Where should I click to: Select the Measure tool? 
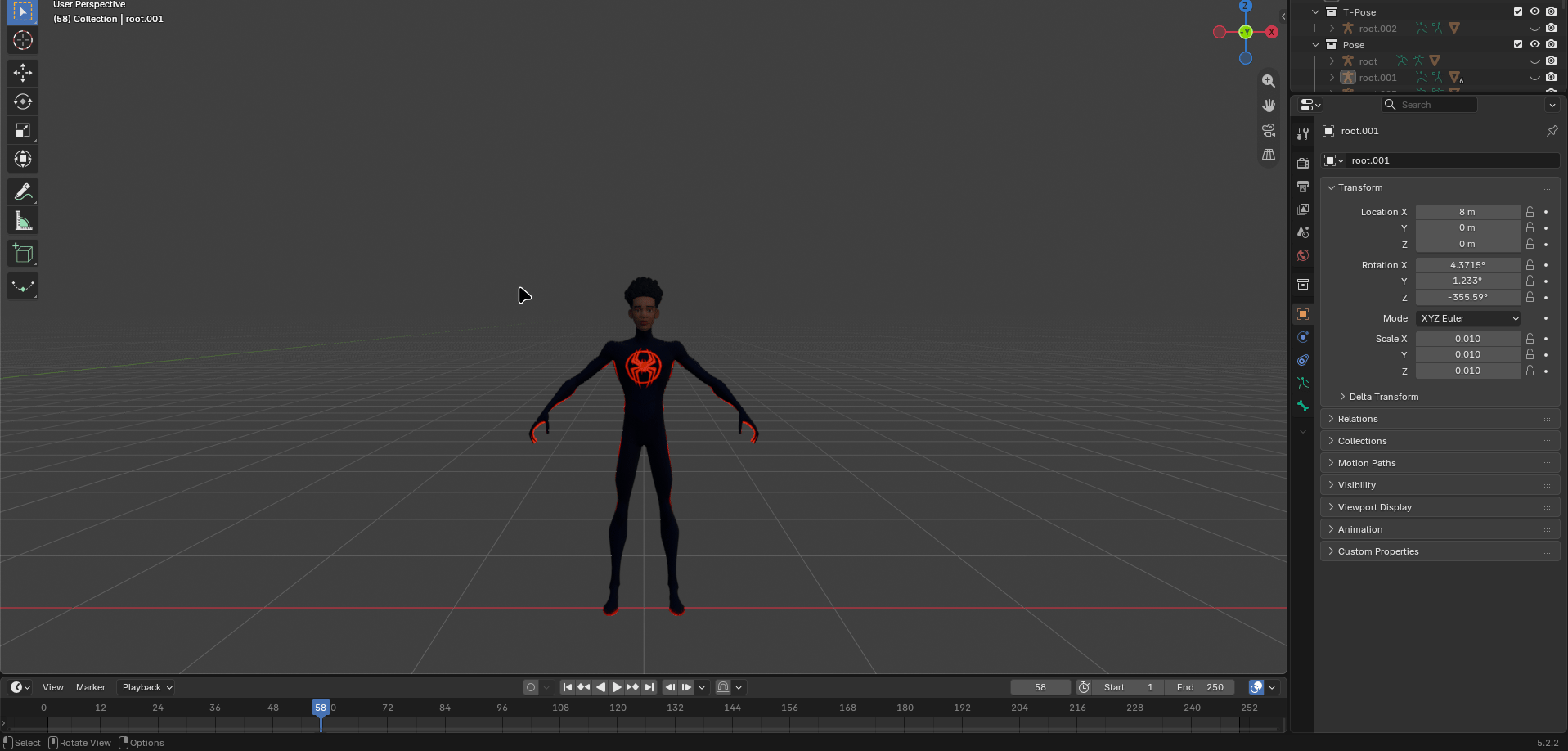(23, 221)
